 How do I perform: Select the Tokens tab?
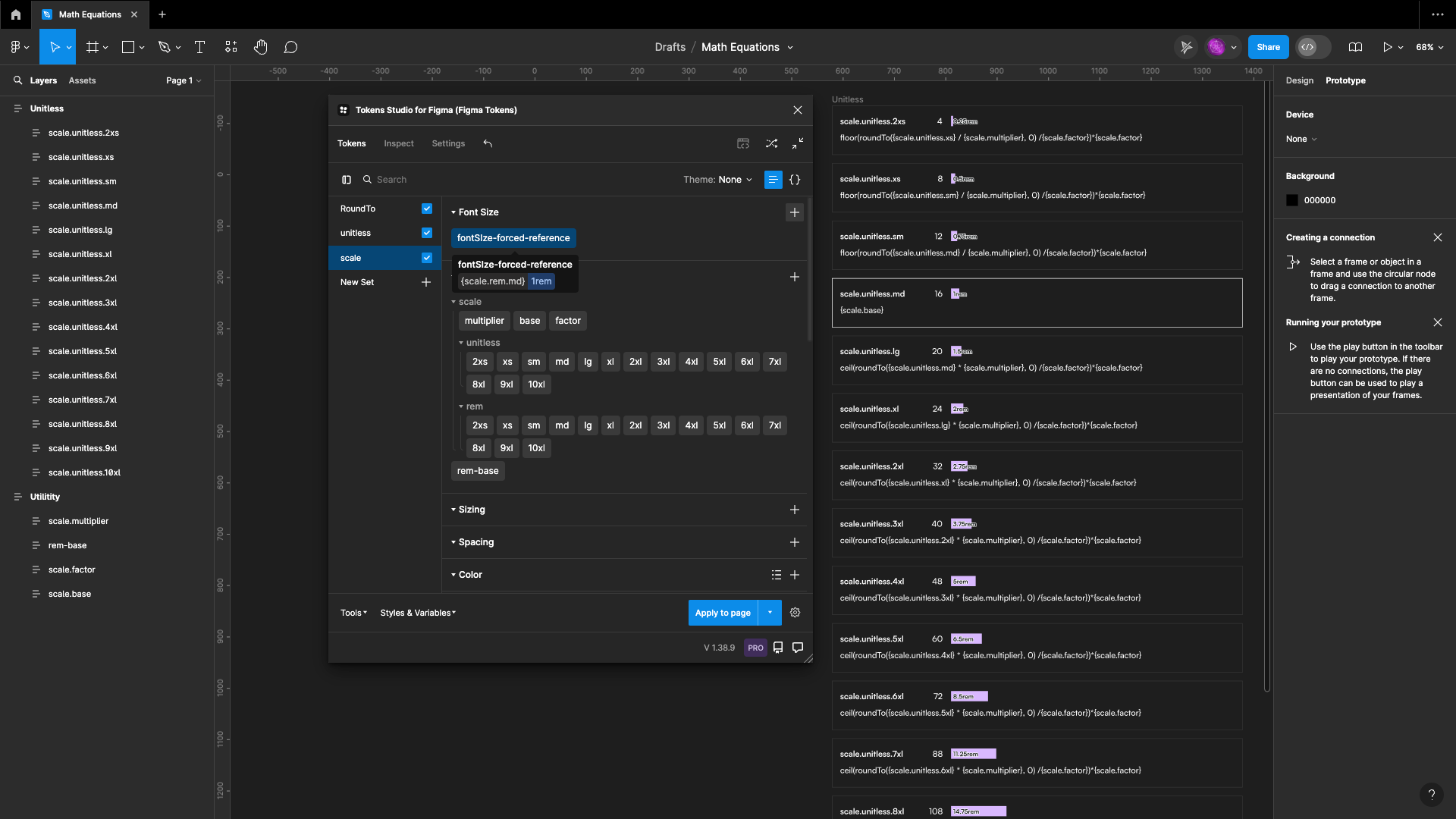click(351, 143)
